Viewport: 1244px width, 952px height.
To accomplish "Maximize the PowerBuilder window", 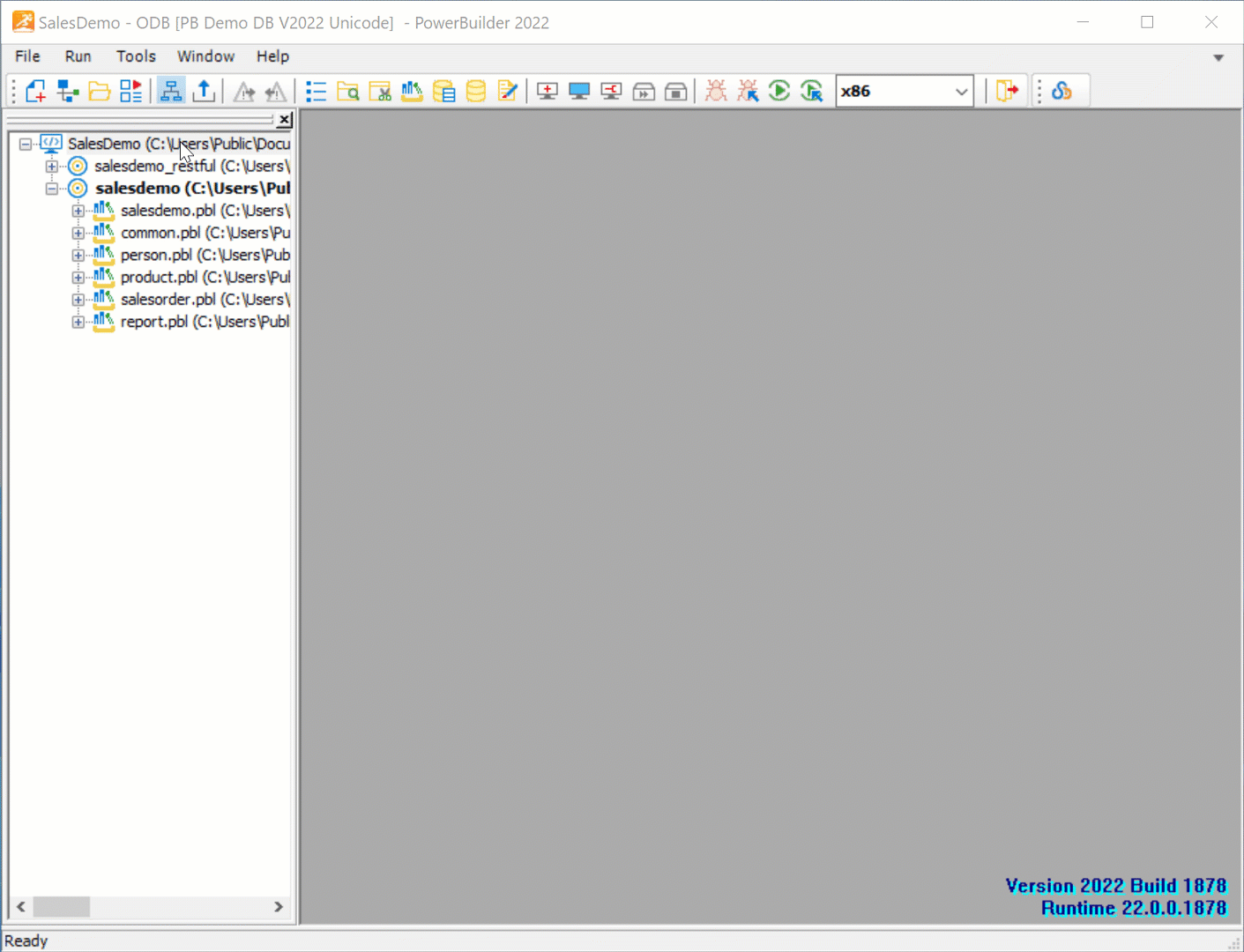I will coord(1147,22).
